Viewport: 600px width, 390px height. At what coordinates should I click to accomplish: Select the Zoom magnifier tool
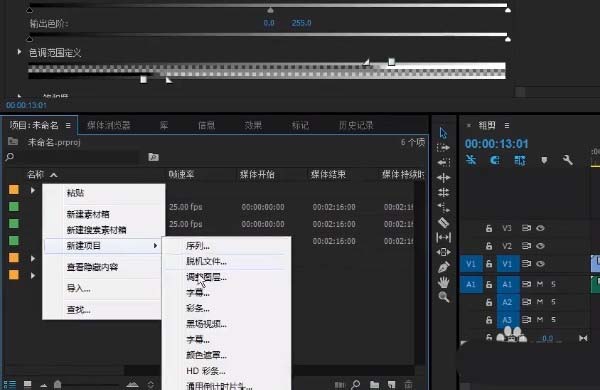443,297
